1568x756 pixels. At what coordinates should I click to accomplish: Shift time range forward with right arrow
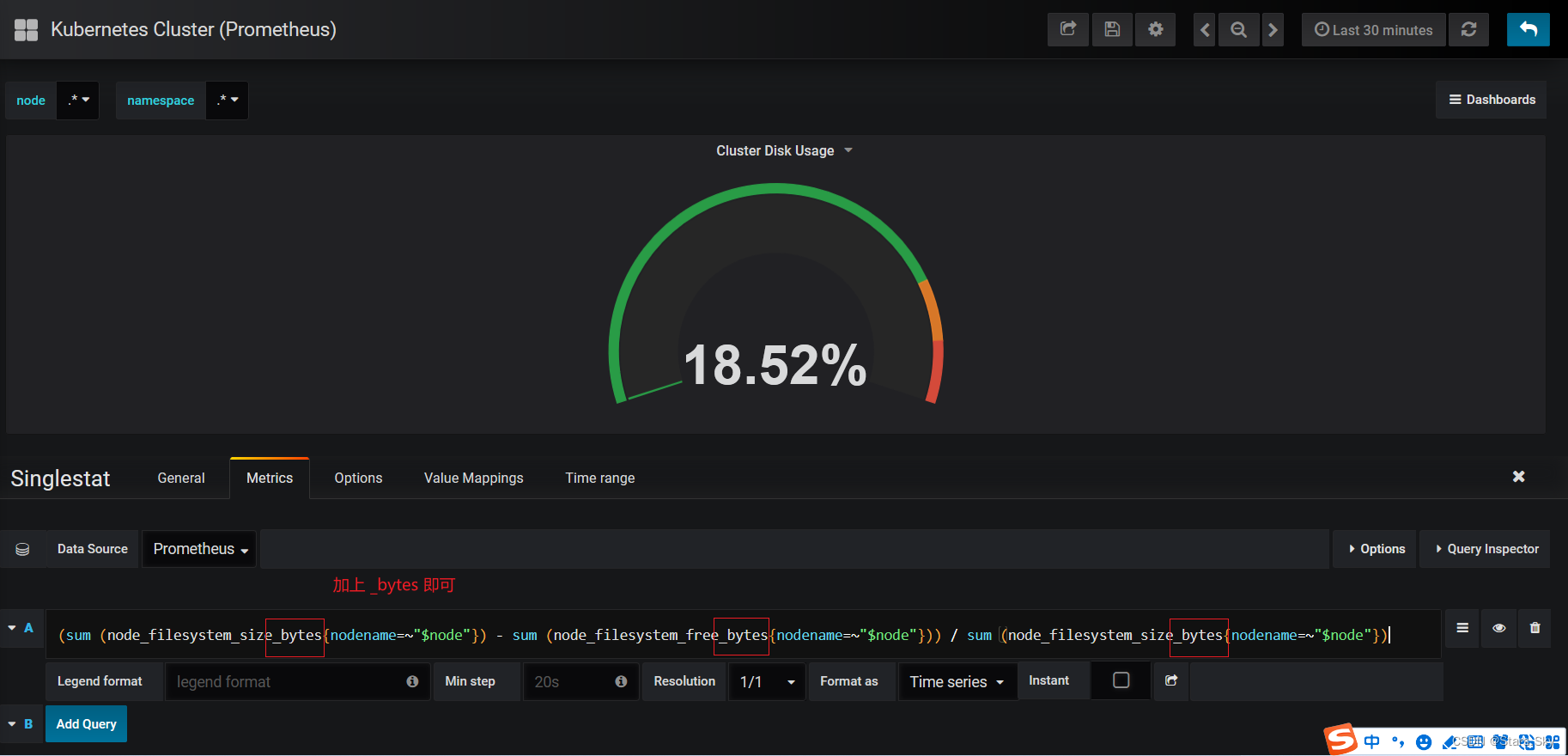[x=1273, y=30]
